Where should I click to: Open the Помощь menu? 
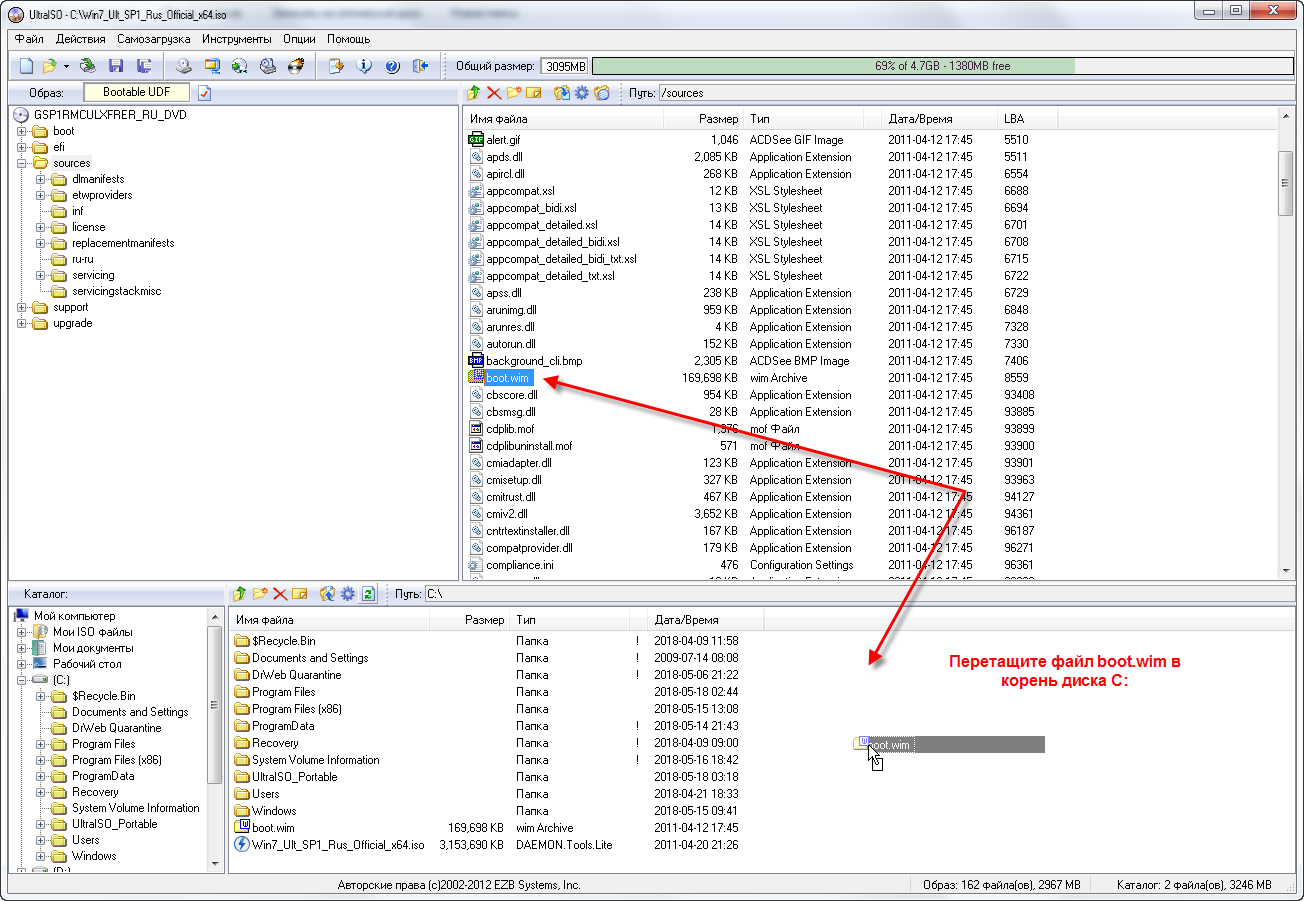(x=349, y=39)
